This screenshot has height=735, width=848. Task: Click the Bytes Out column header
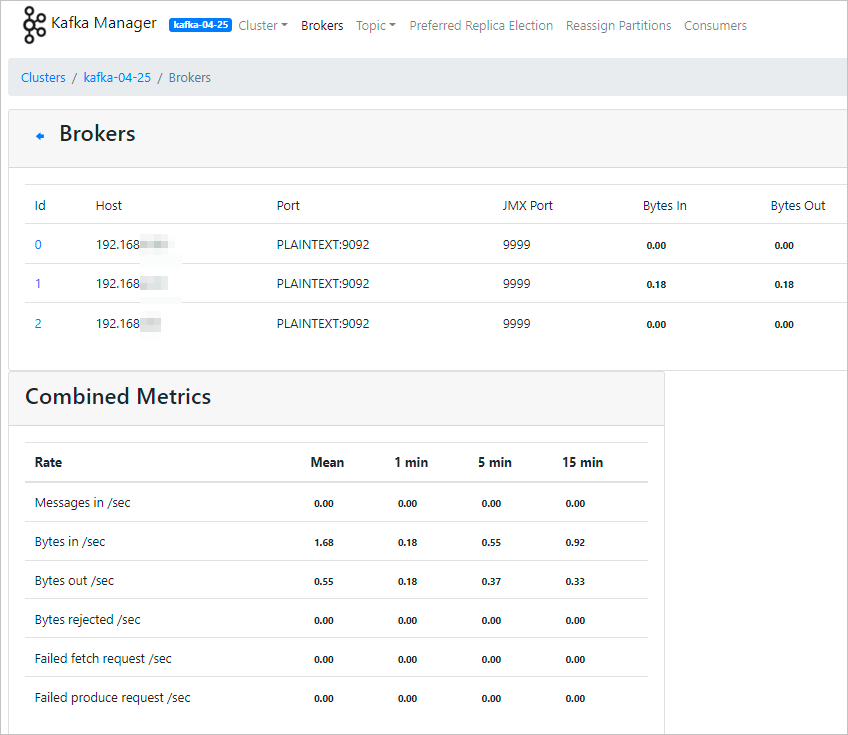[798, 206]
